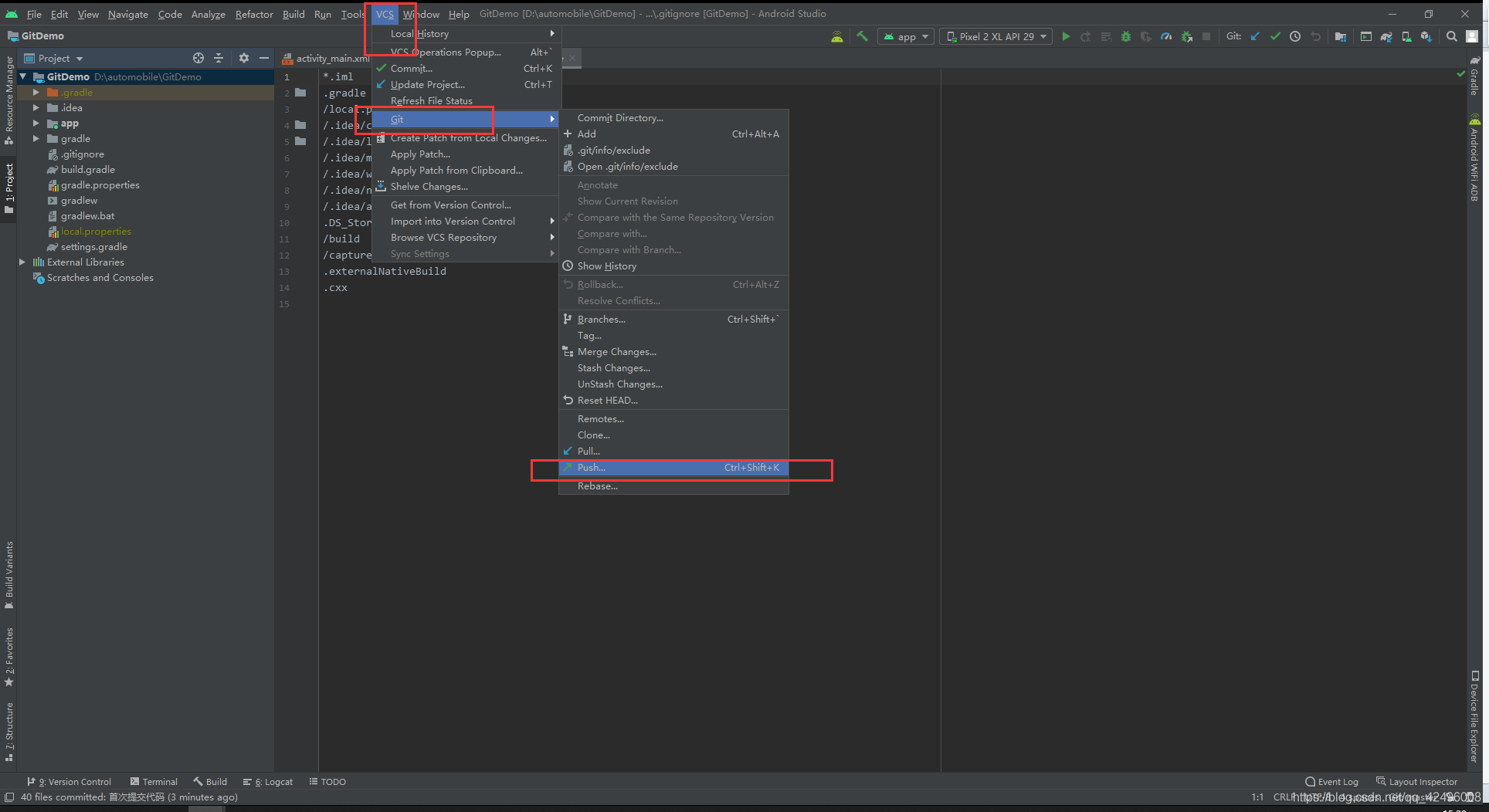Select Reset HEAD... in Git submenu
The height and width of the screenshot is (812, 1489).
point(673,401)
